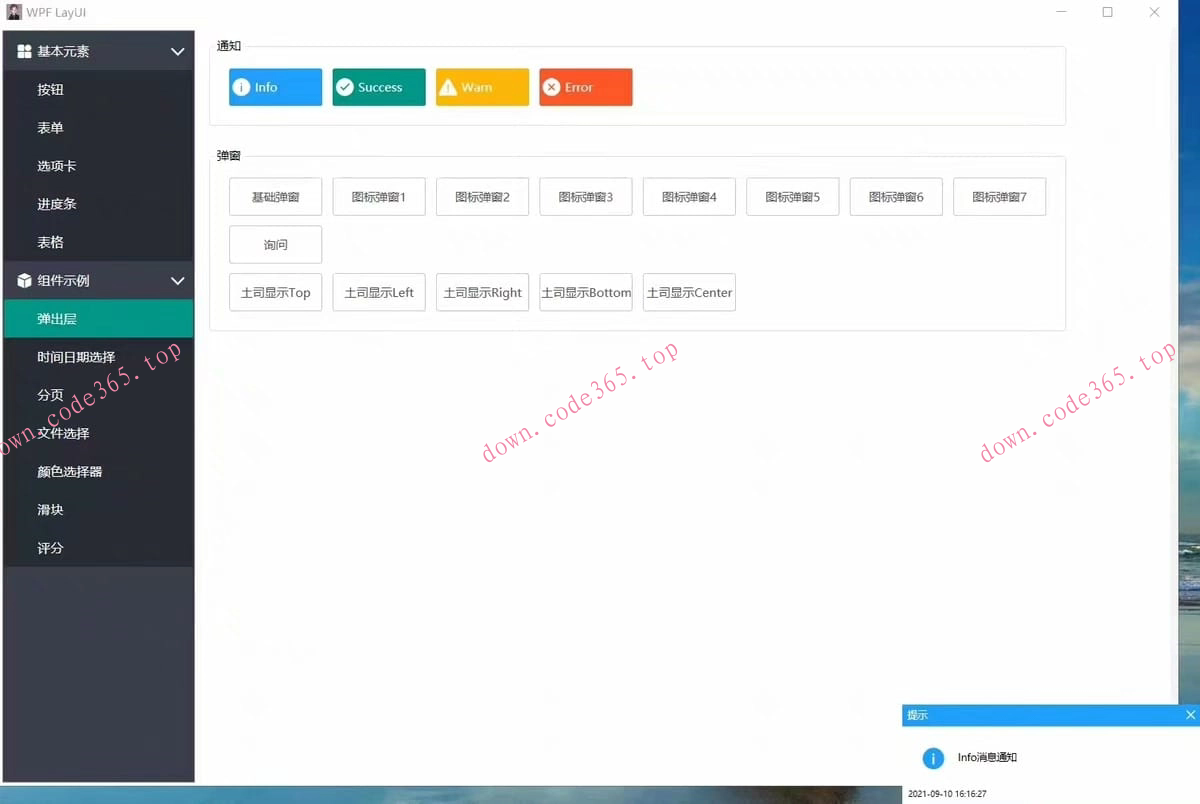Click the Info icon inside the toast notification
1200x804 pixels.
click(933, 758)
